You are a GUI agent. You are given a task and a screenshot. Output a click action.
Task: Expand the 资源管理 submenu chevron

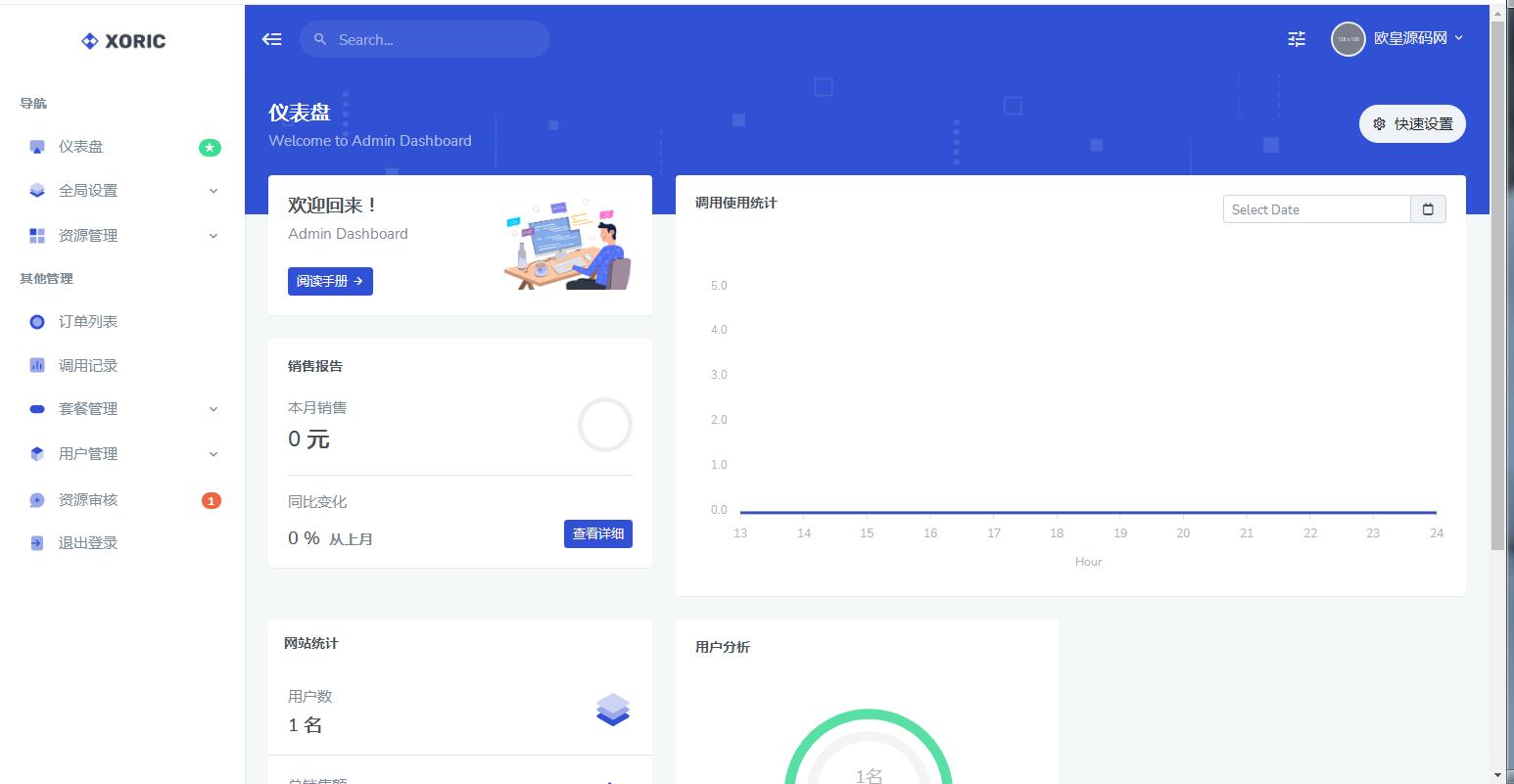click(213, 236)
